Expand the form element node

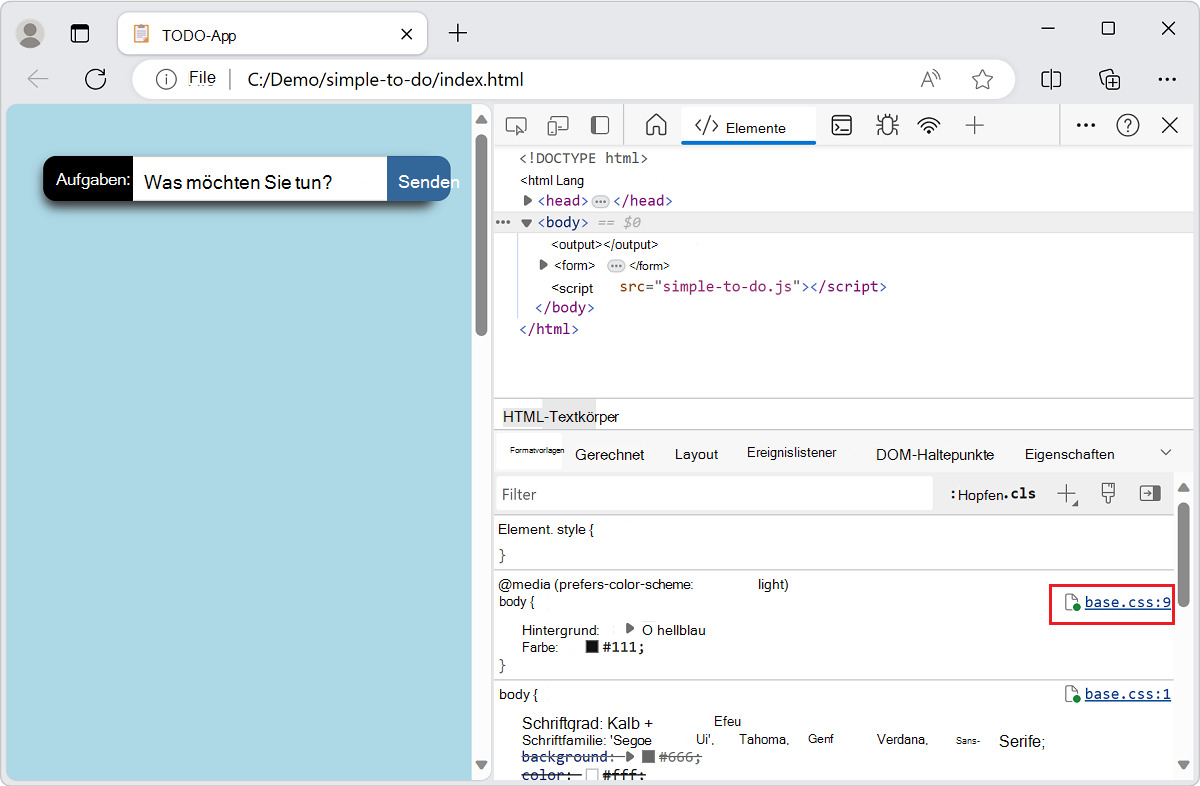[541, 265]
